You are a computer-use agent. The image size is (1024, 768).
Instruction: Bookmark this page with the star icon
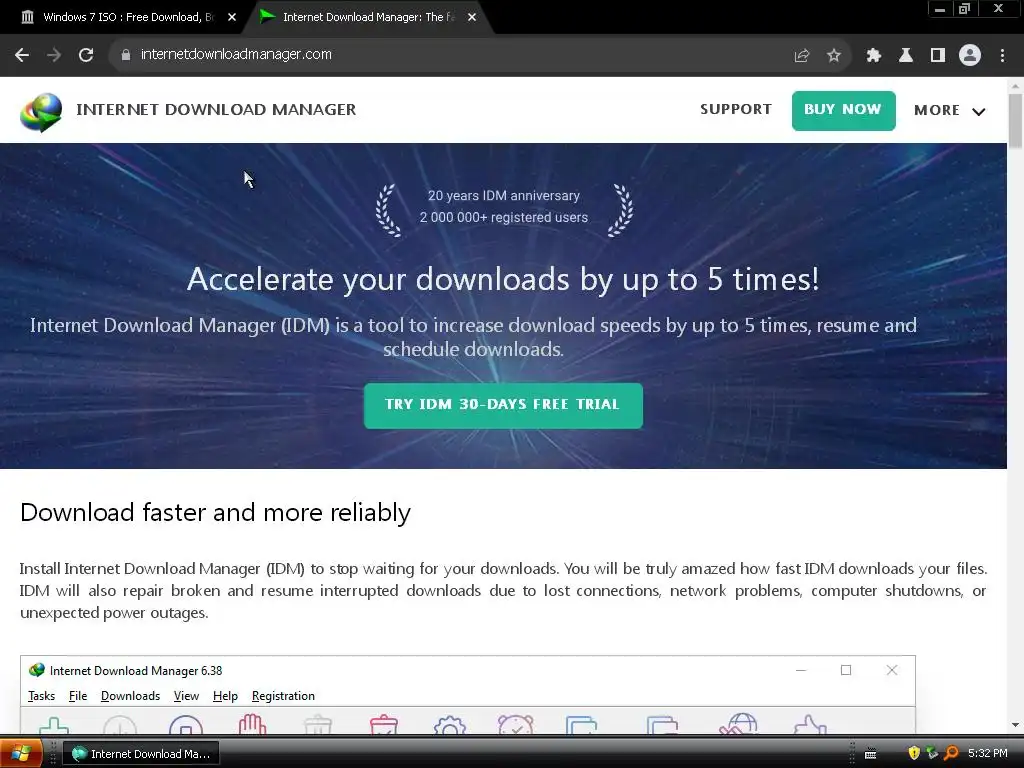[834, 56]
